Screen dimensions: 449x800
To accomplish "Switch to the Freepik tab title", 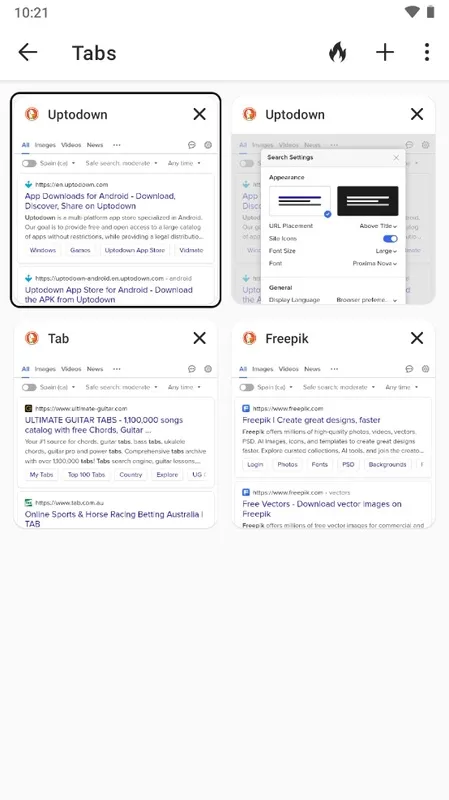I will pos(287,338).
